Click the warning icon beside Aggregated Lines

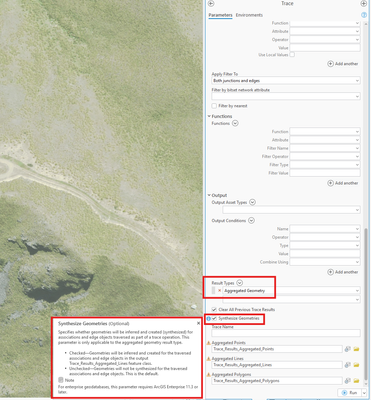(209, 359)
